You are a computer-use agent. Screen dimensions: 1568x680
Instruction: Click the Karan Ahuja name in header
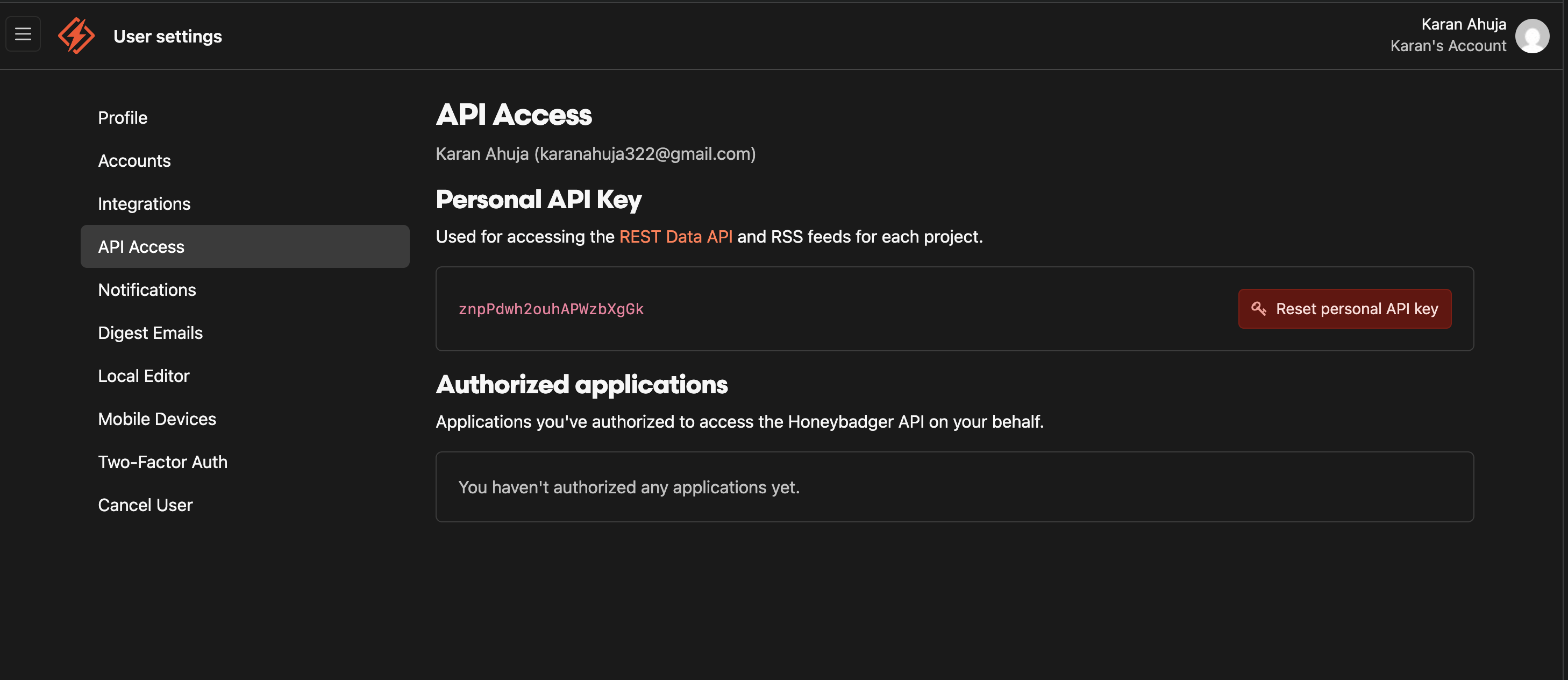pyautogui.click(x=1463, y=24)
